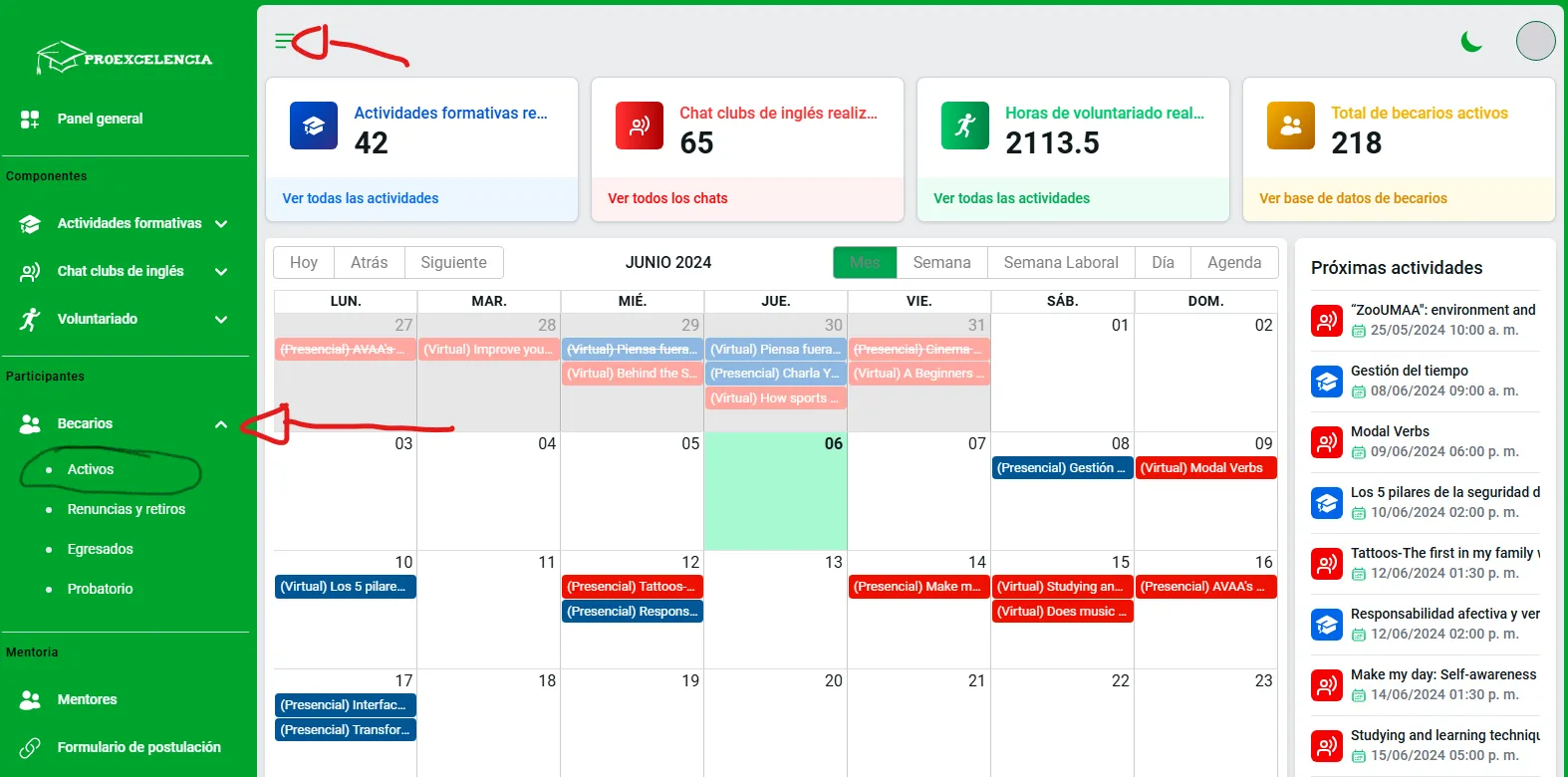Expand the Voluntariado sidebar section
Image resolution: width=1568 pixels, height=777 pixels.
[x=221, y=320]
